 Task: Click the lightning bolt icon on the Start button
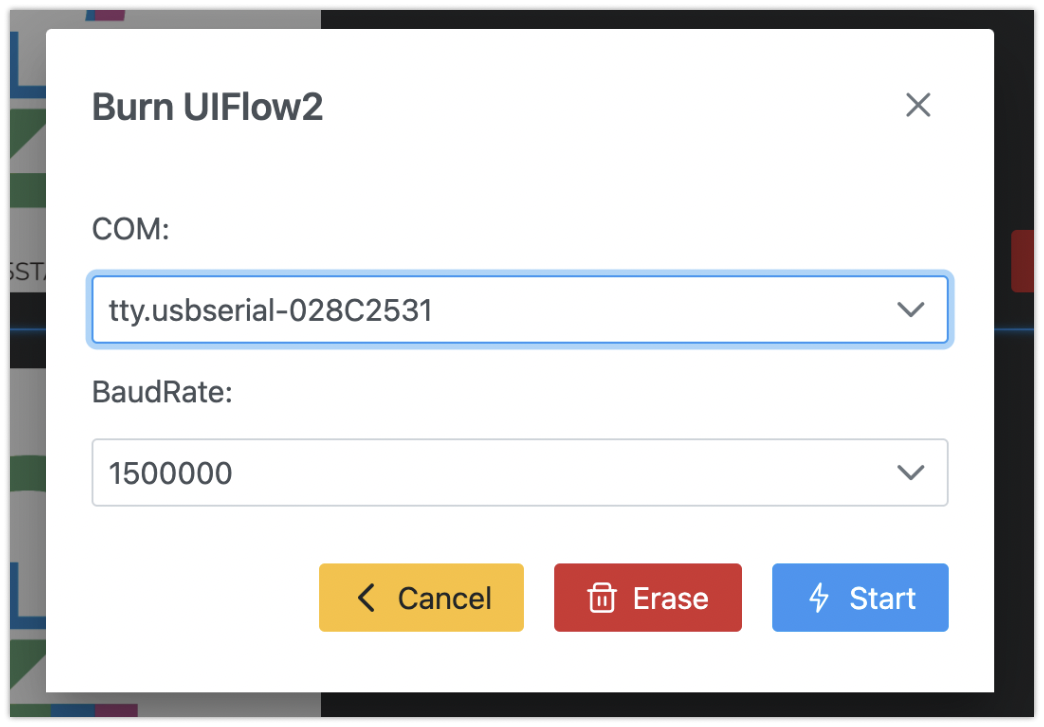pyautogui.click(x=820, y=598)
